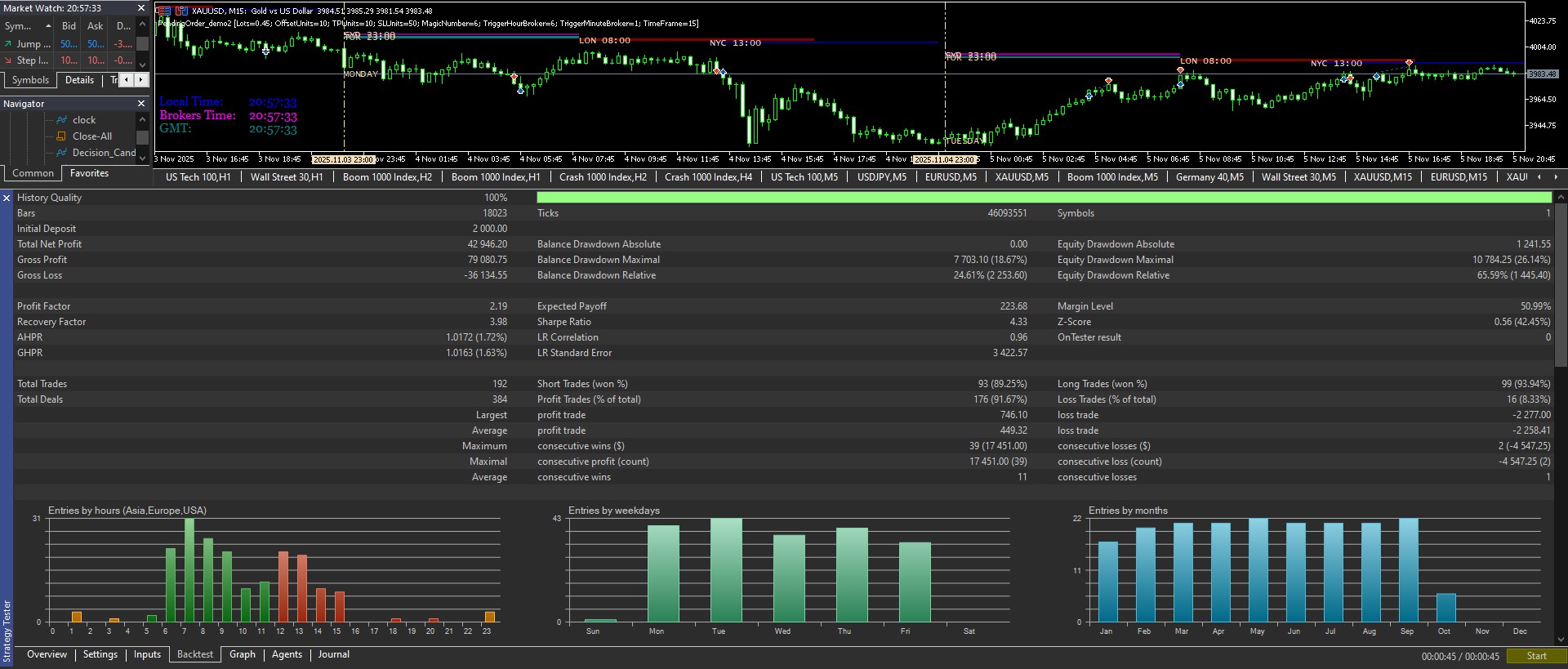The width and height of the screenshot is (1568, 669).
Task: Click the Jump symbol up-arrow icon
Action: (x=8, y=44)
